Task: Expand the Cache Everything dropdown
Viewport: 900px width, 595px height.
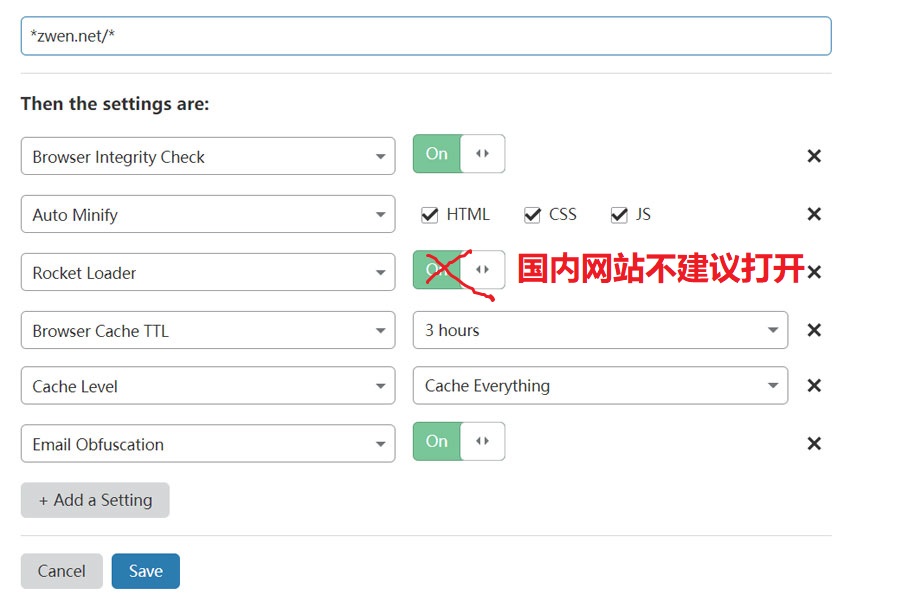Action: tap(600, 386)
